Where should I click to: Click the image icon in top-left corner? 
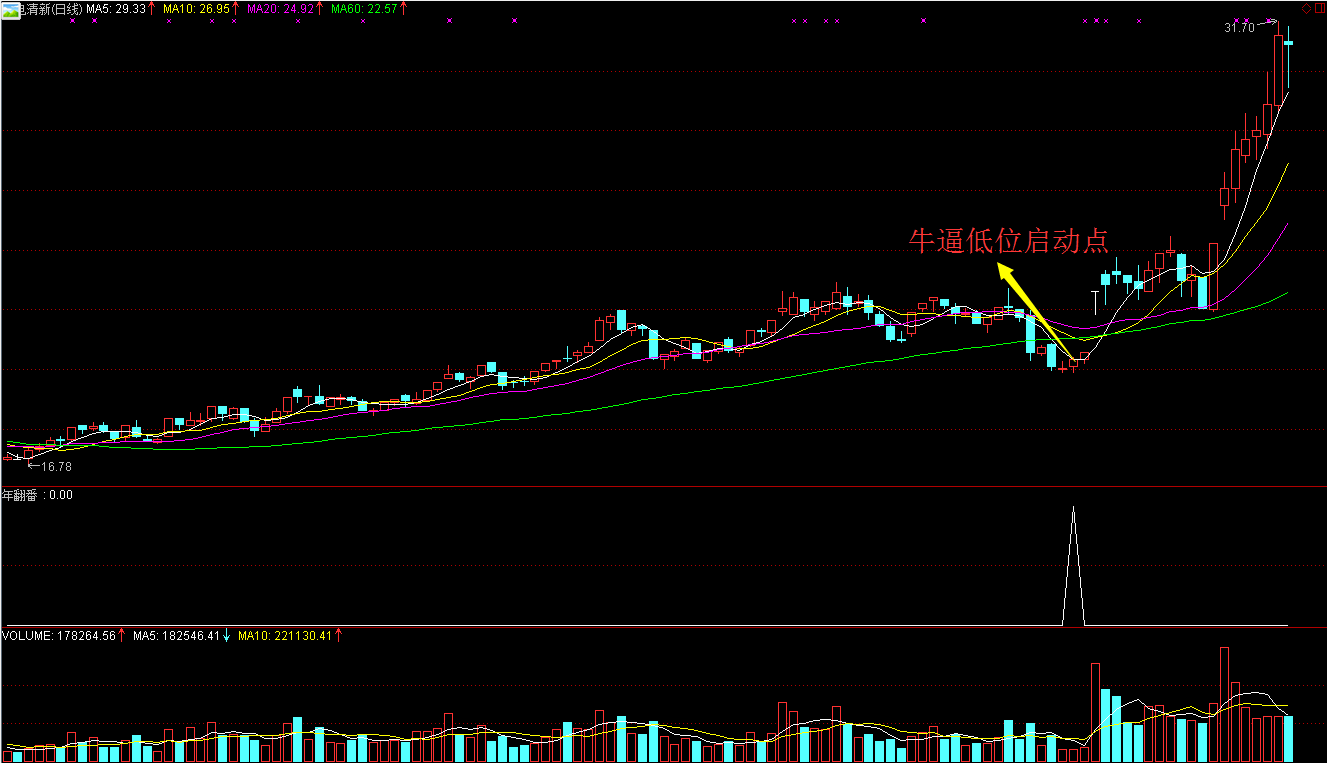tap(8, 8)
